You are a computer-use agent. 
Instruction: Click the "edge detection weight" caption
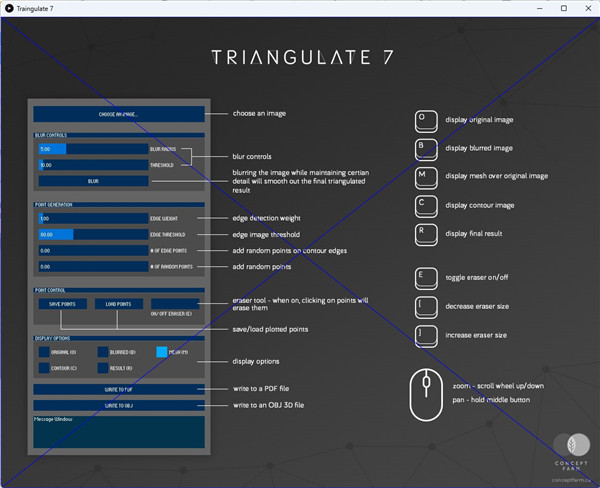(x=266, y=218)
